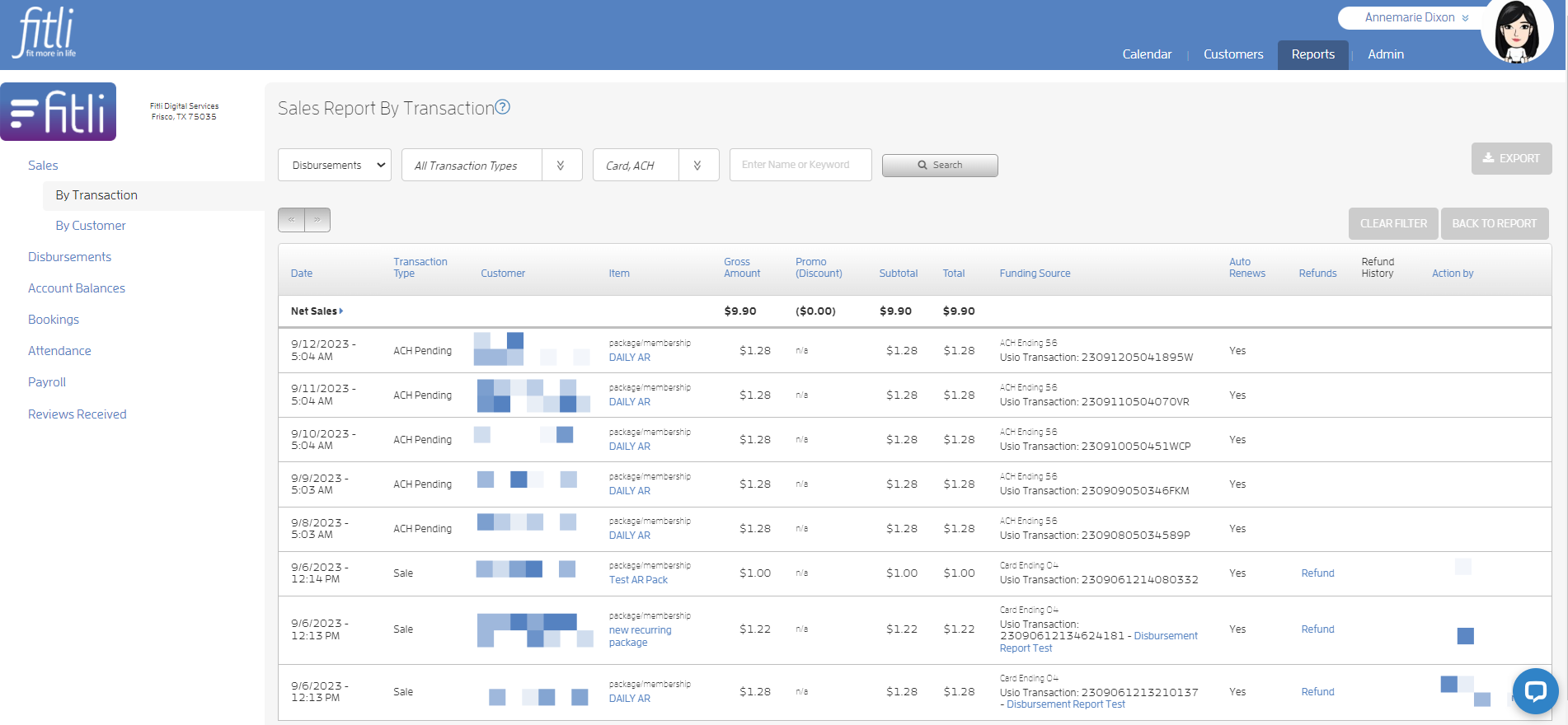Select Sales in the sidebar

click(43, 166)
